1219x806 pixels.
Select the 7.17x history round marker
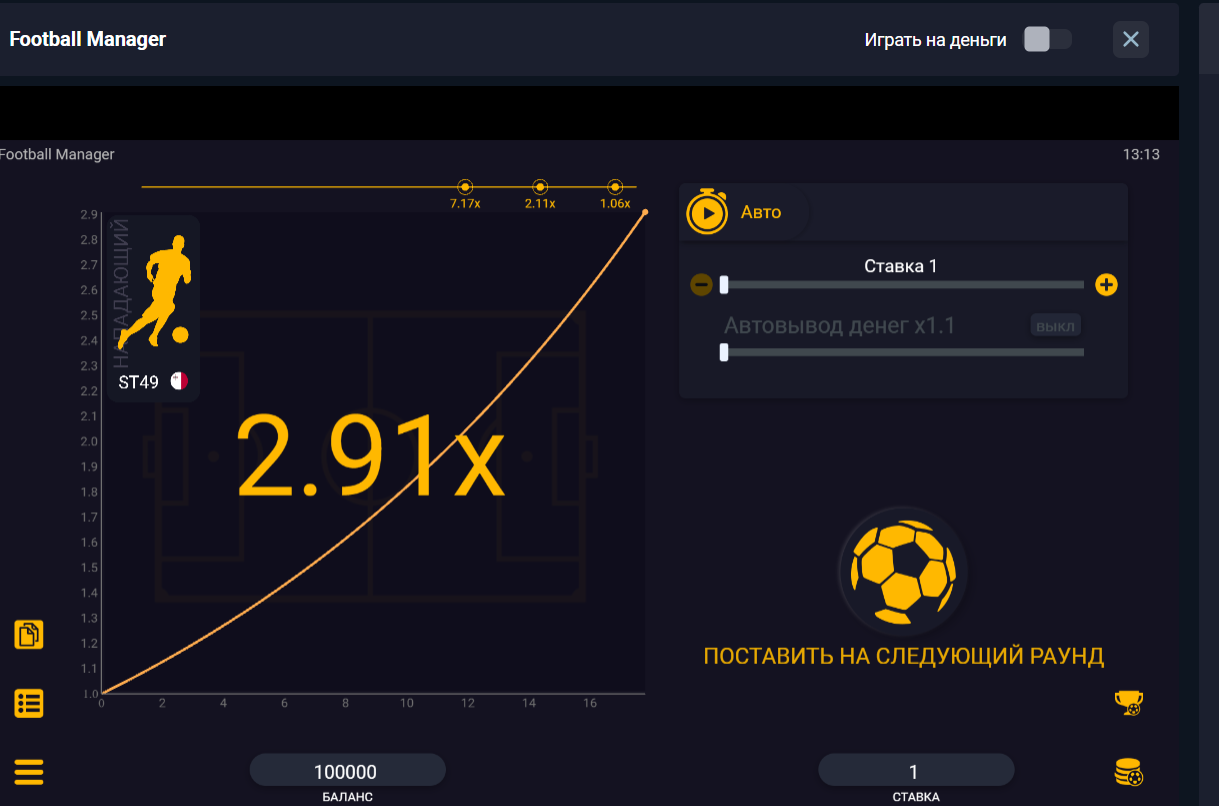point(465,187)
